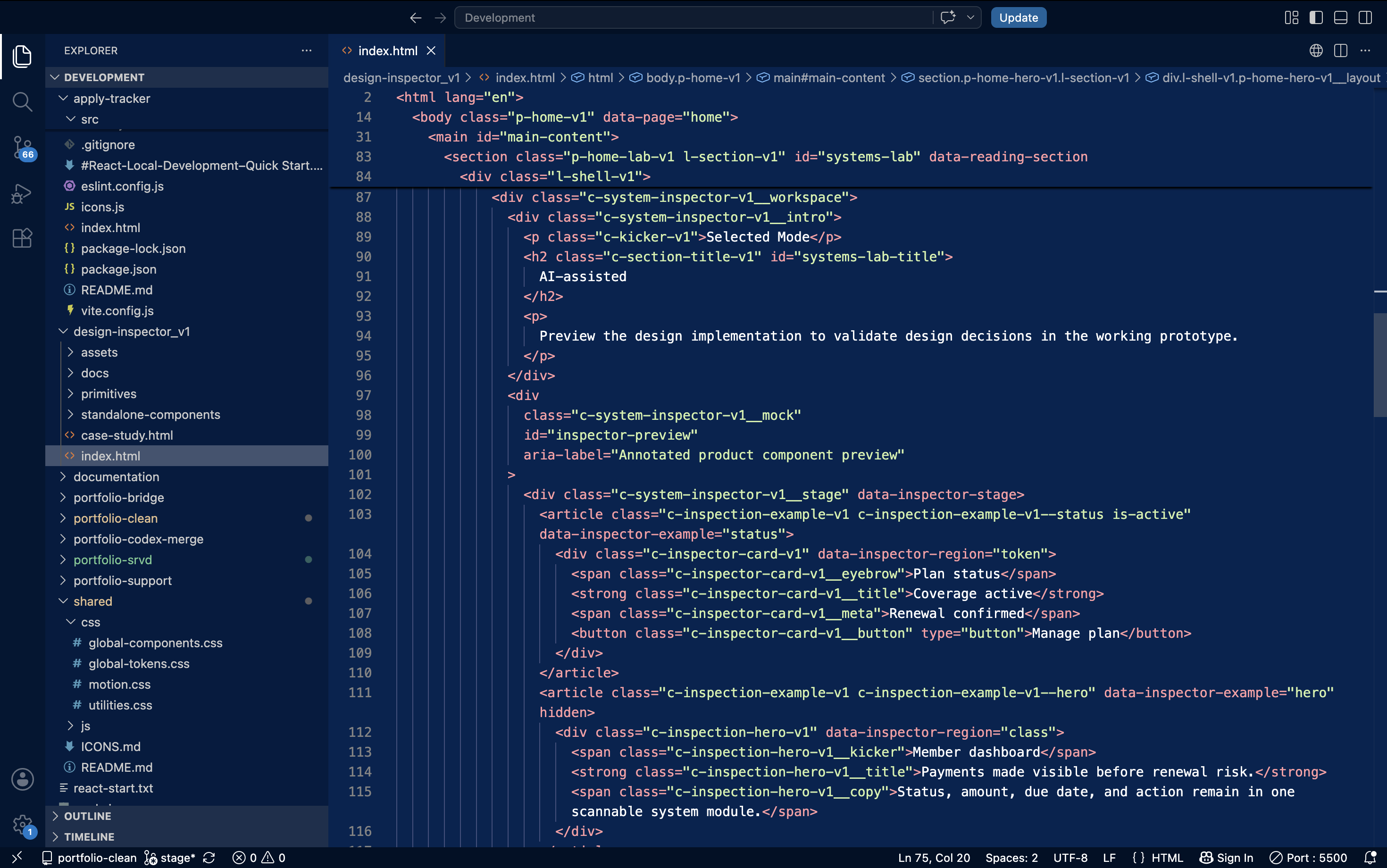Image resolution: width=1387 pixels, height=868 pixels.
Task: Go back with the left arrow
Action: 416,18
